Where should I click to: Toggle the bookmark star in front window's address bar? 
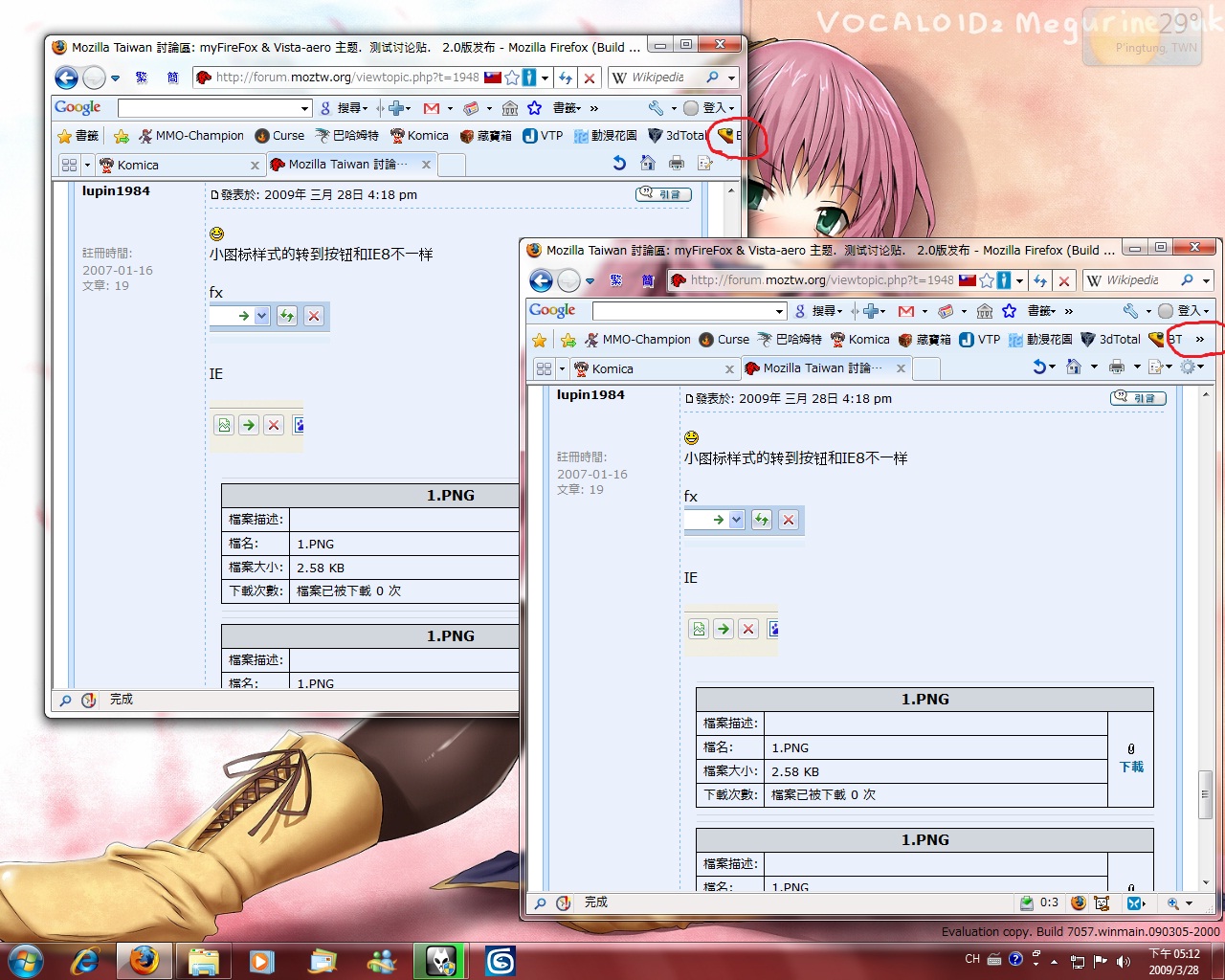tap(987, 280)
